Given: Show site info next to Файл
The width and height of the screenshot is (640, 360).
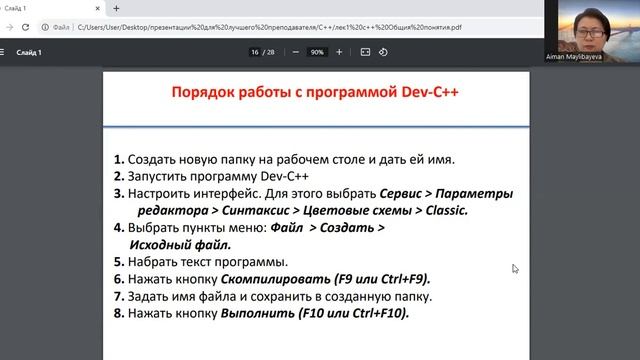Looking at the screenshot, I should 45,27.
